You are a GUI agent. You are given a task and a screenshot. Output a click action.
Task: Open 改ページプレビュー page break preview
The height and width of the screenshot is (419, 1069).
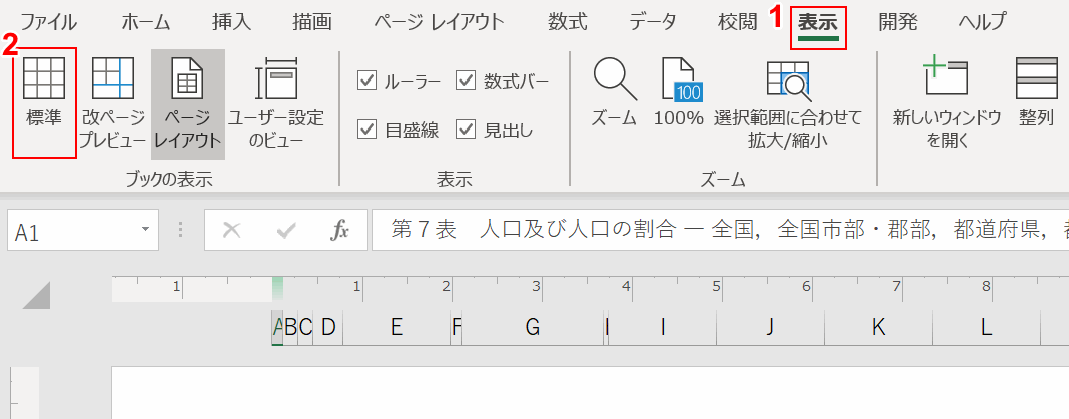pos(113,97)
